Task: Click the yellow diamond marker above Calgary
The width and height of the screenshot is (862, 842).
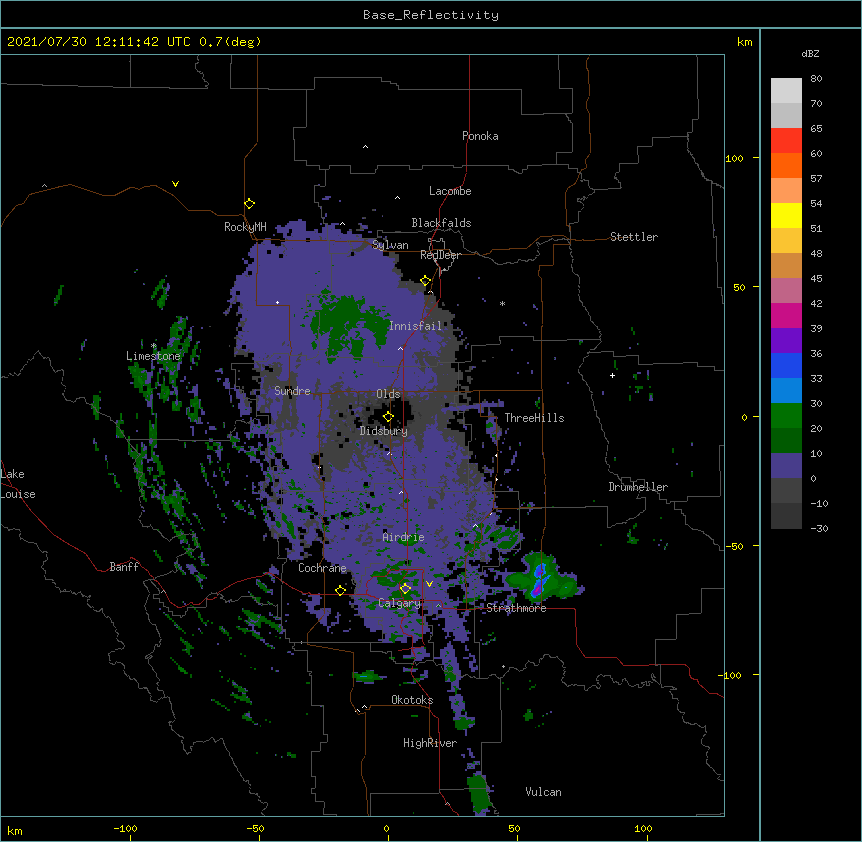Action: click(x=405, y=589)
